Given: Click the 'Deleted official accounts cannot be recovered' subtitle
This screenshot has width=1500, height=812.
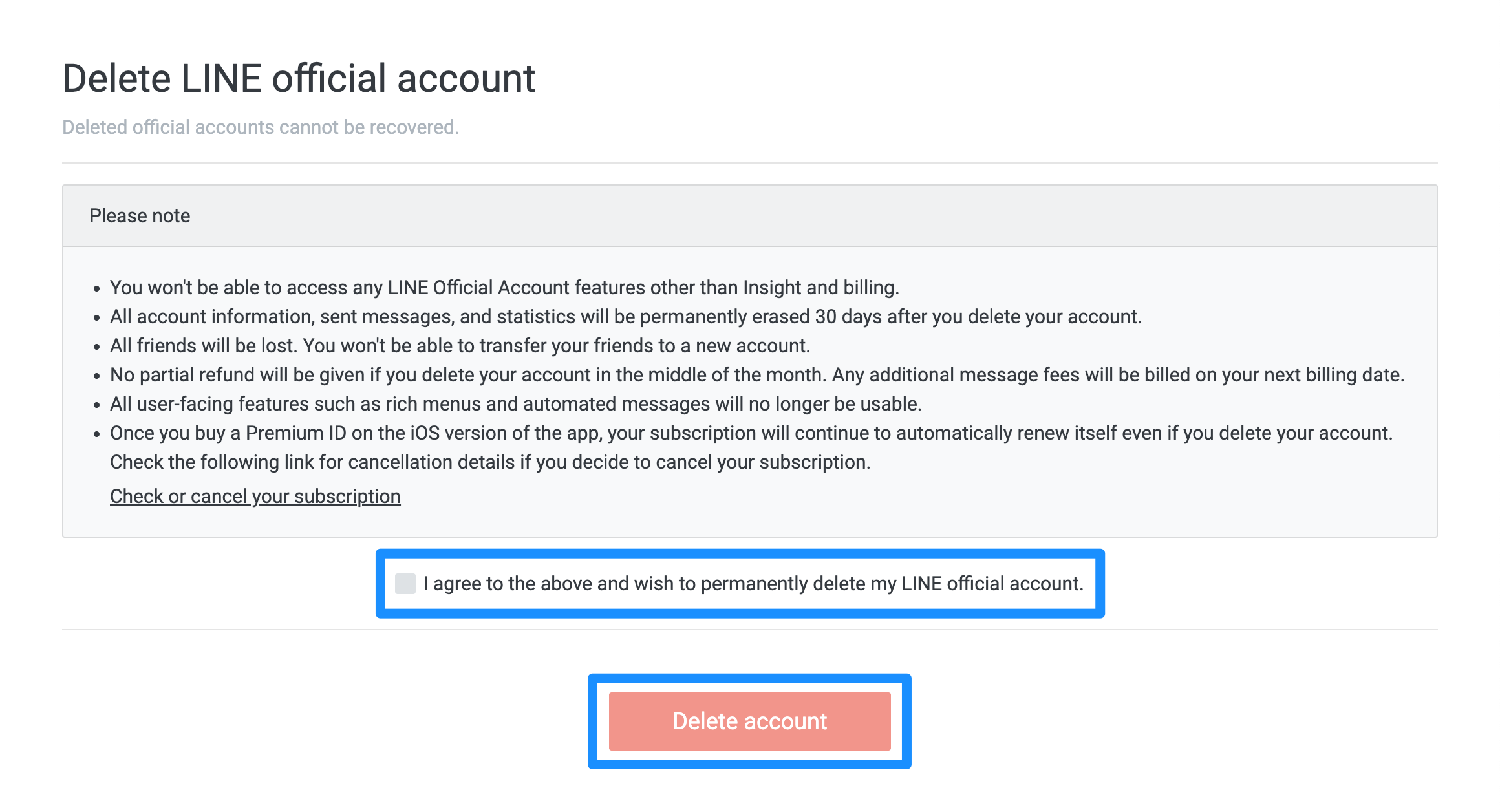Looking at the screenshot, I should coord(261,127).
